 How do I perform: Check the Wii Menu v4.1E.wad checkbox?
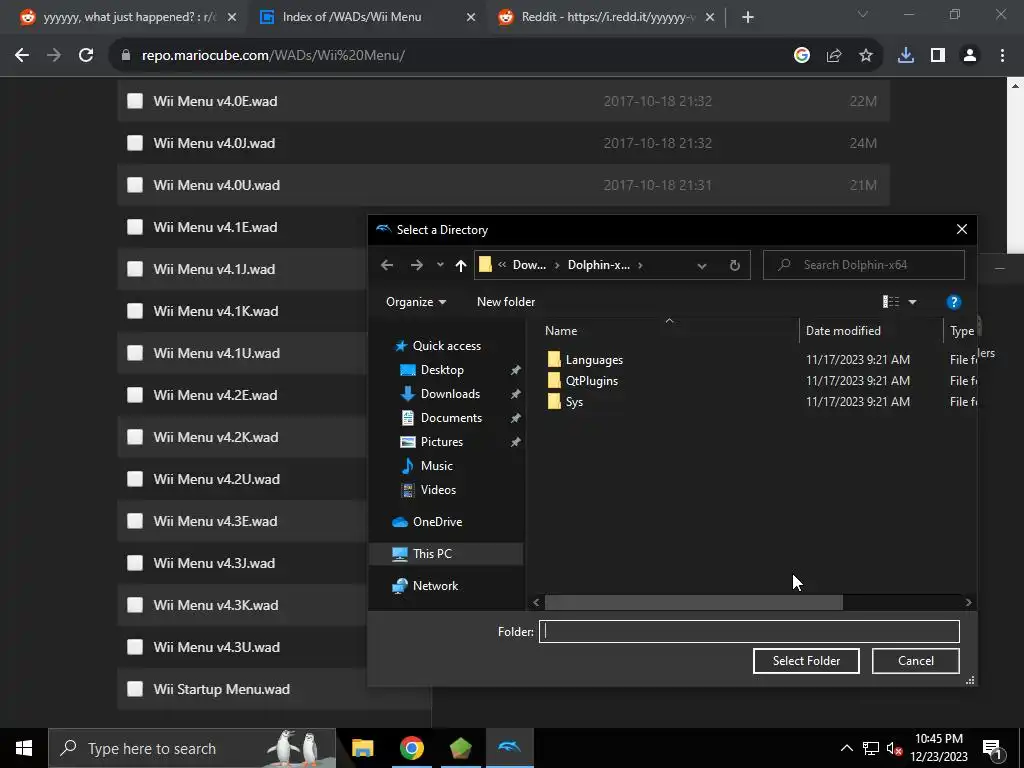coord(135,227)
